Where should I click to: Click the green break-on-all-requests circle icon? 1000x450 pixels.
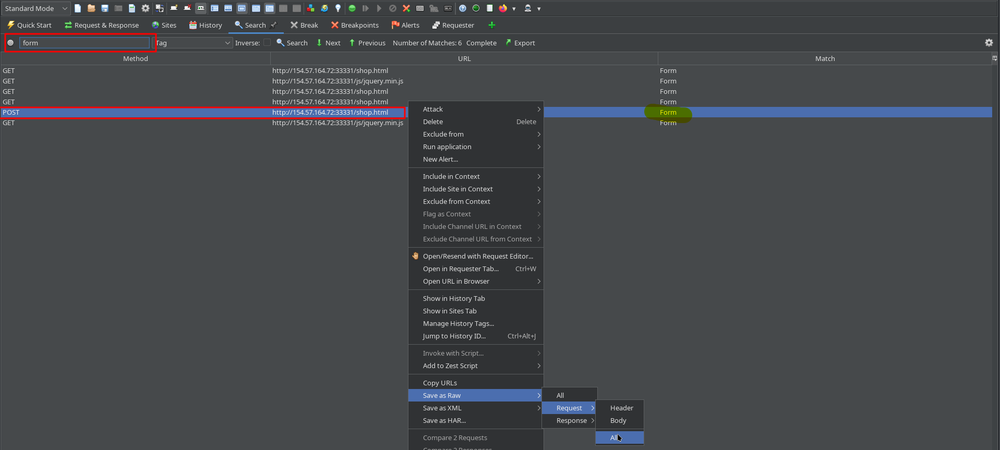[x=352, y=8]
